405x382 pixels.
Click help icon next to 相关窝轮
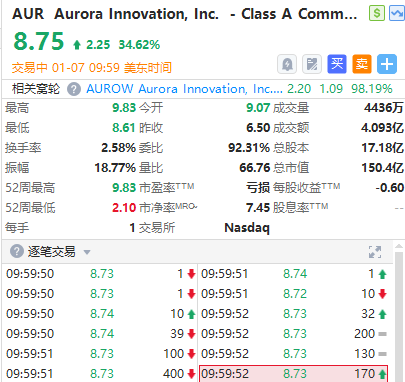coord(74,89)
